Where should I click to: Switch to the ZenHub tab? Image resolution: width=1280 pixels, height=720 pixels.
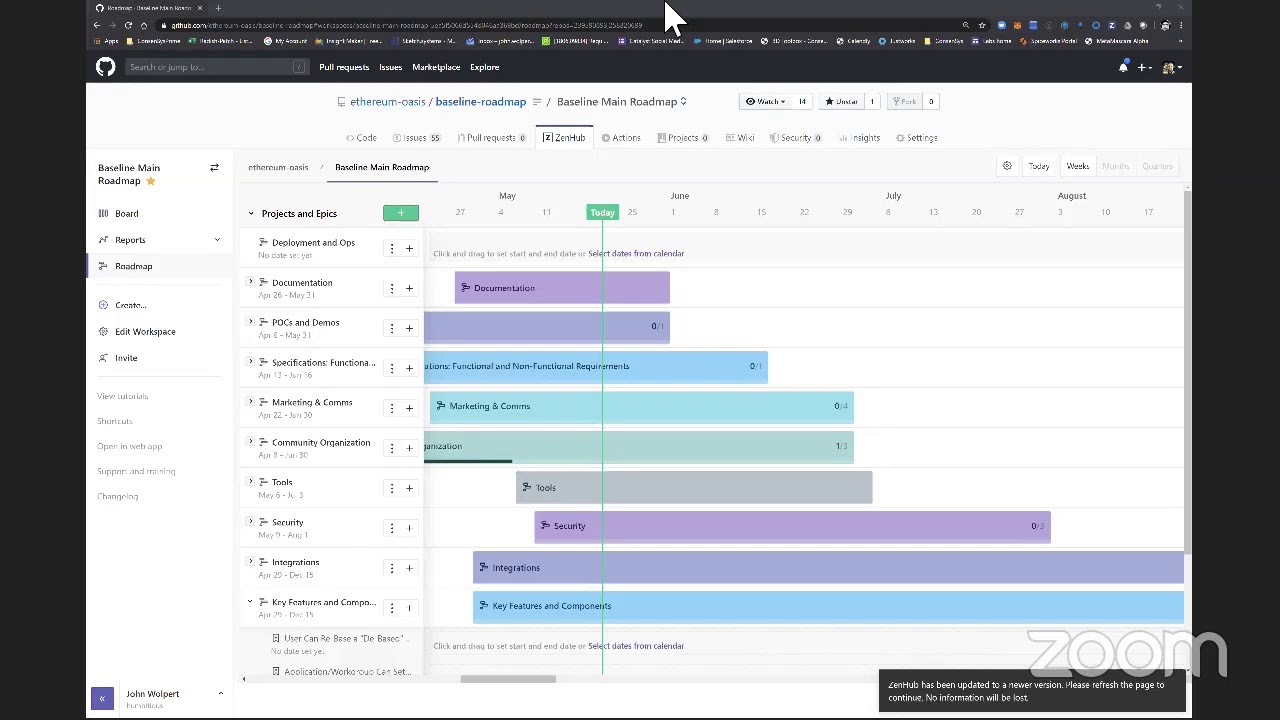tap(565, 138)
